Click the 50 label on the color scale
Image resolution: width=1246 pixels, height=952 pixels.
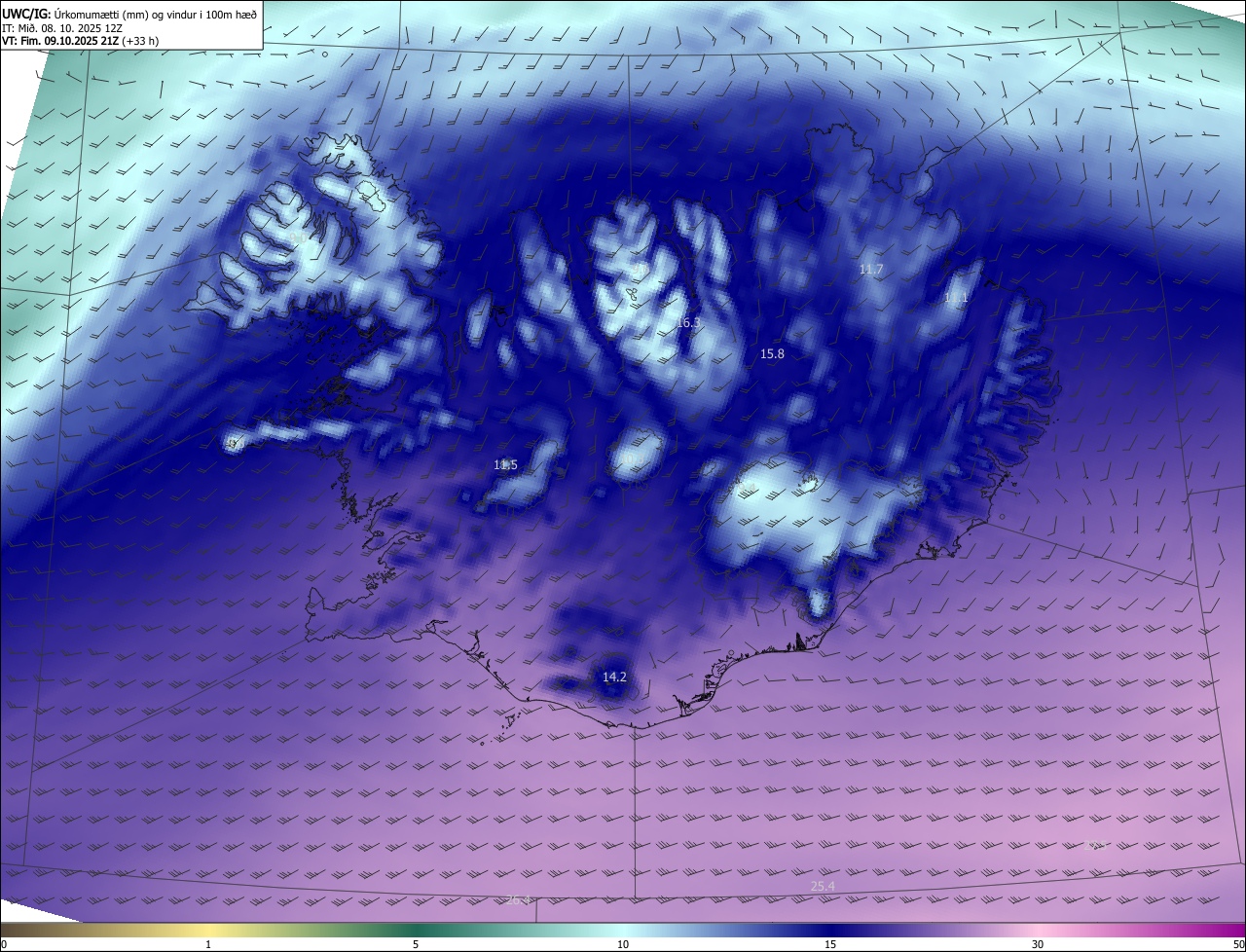[1238, 944]
